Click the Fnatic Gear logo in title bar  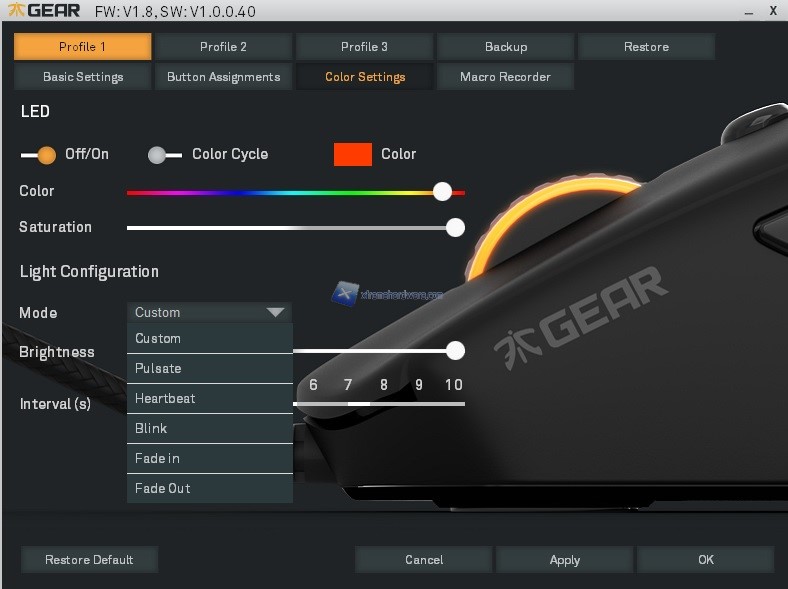click(x=45, y=11)
